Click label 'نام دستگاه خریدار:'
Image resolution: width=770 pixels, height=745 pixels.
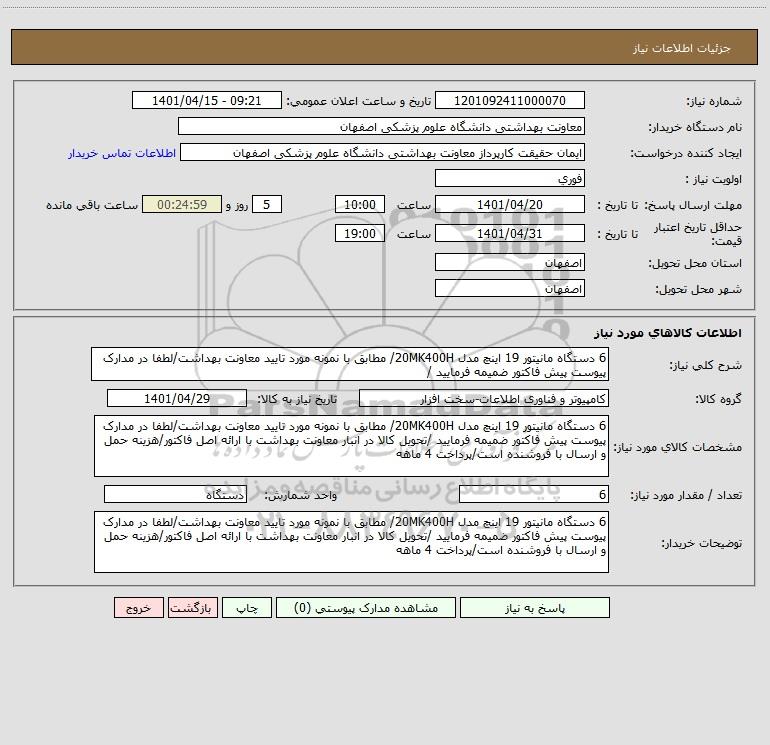click(695, 127)
